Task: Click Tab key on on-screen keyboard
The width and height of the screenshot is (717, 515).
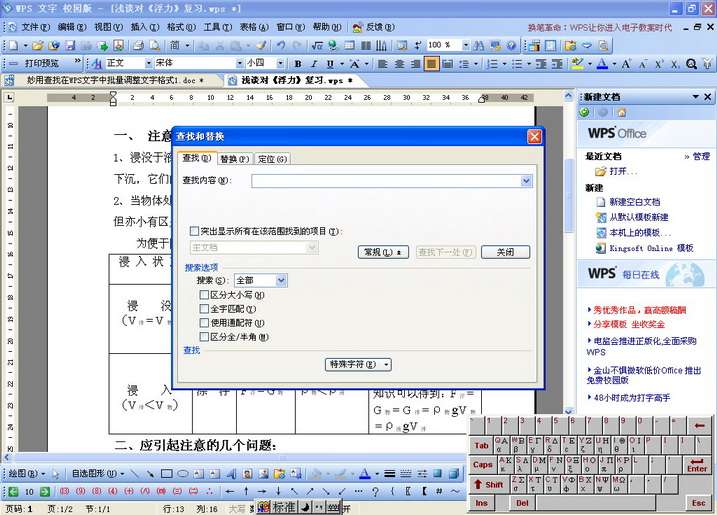Action: pyautogui.click(x=482, y=445)
